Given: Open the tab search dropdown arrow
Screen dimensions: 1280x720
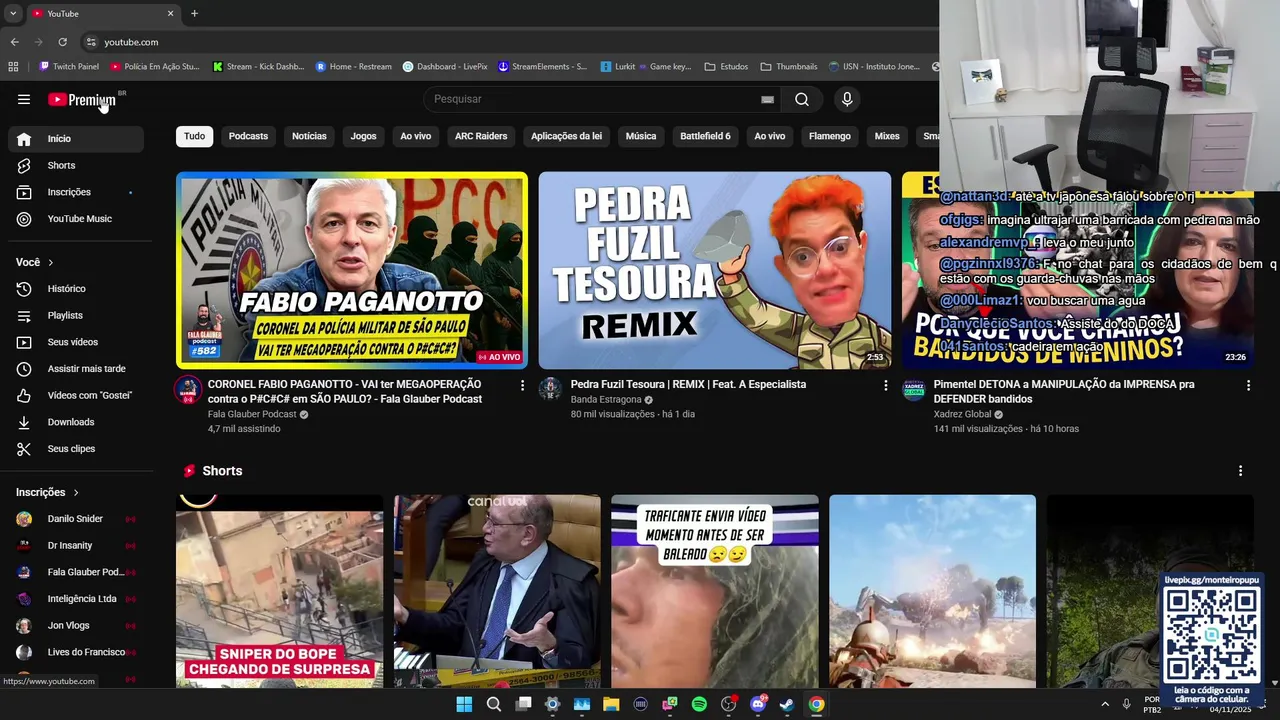Looking at the screenshot, I should 13,13.
